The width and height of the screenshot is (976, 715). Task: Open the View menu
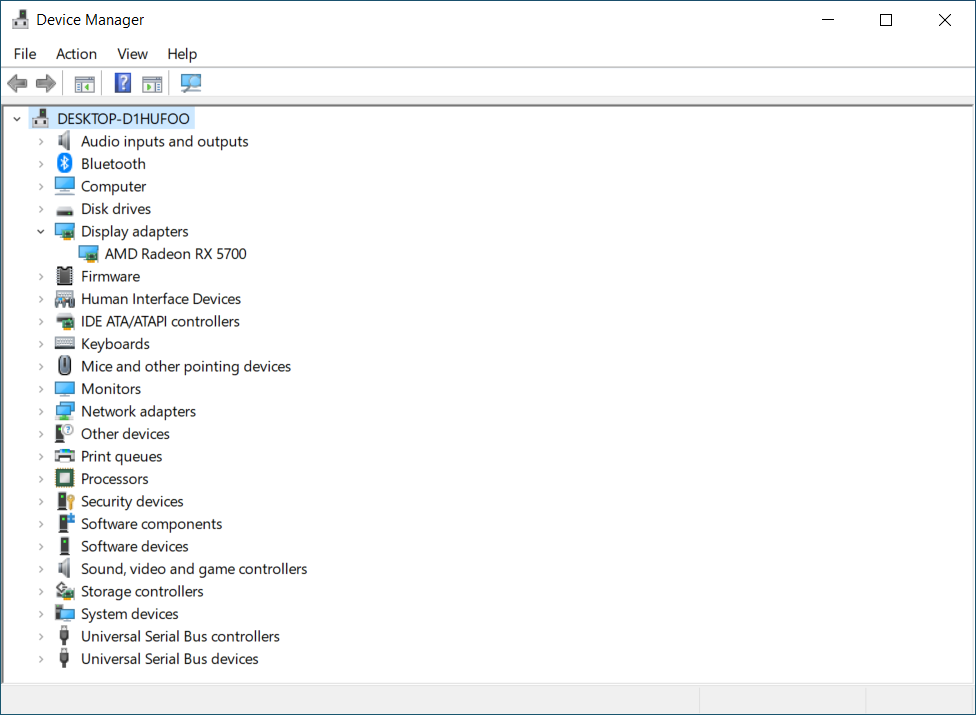click(132, 54)
